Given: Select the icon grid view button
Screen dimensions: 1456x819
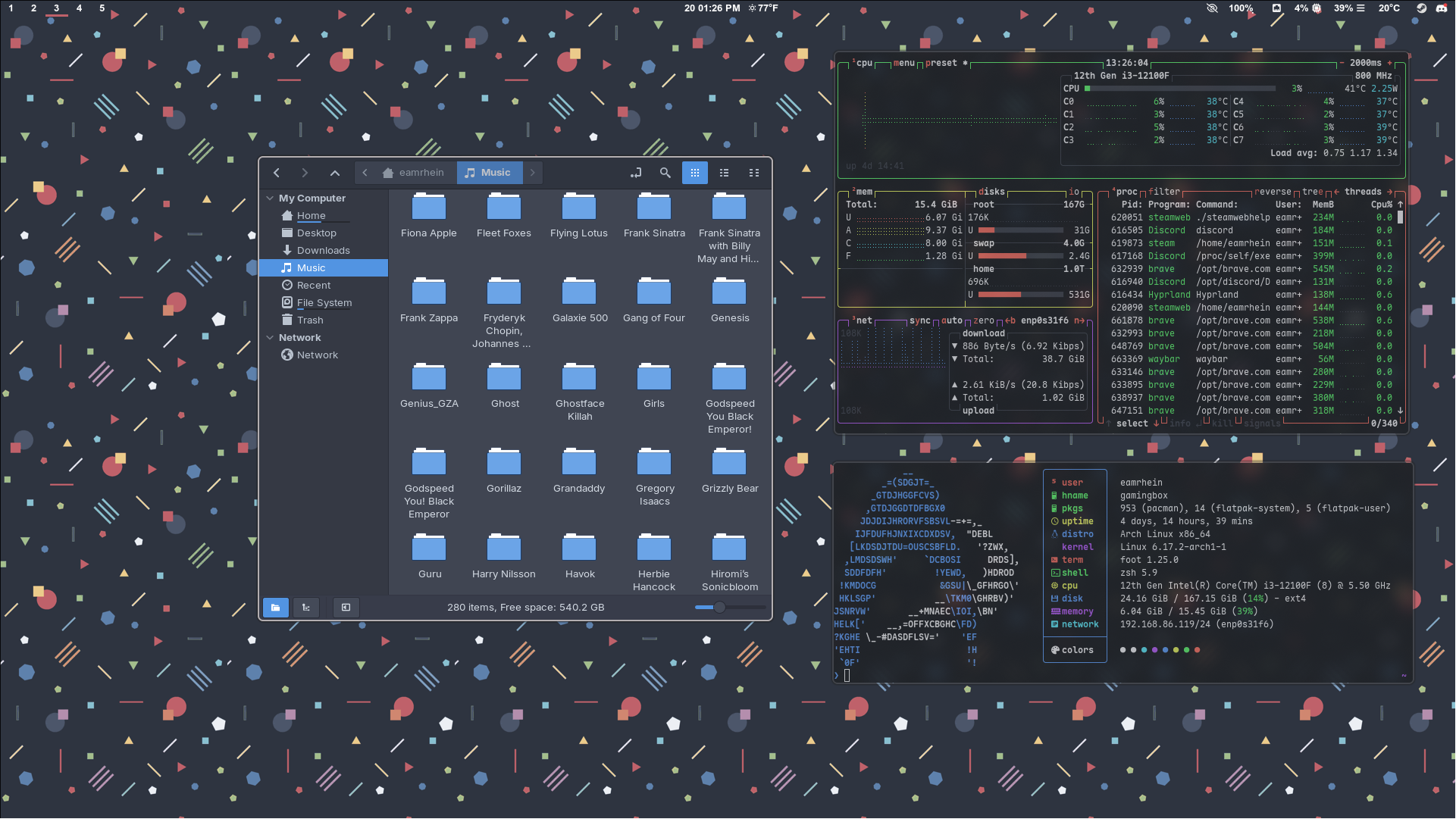Looking at the screenshot, I should click(694, 173).
